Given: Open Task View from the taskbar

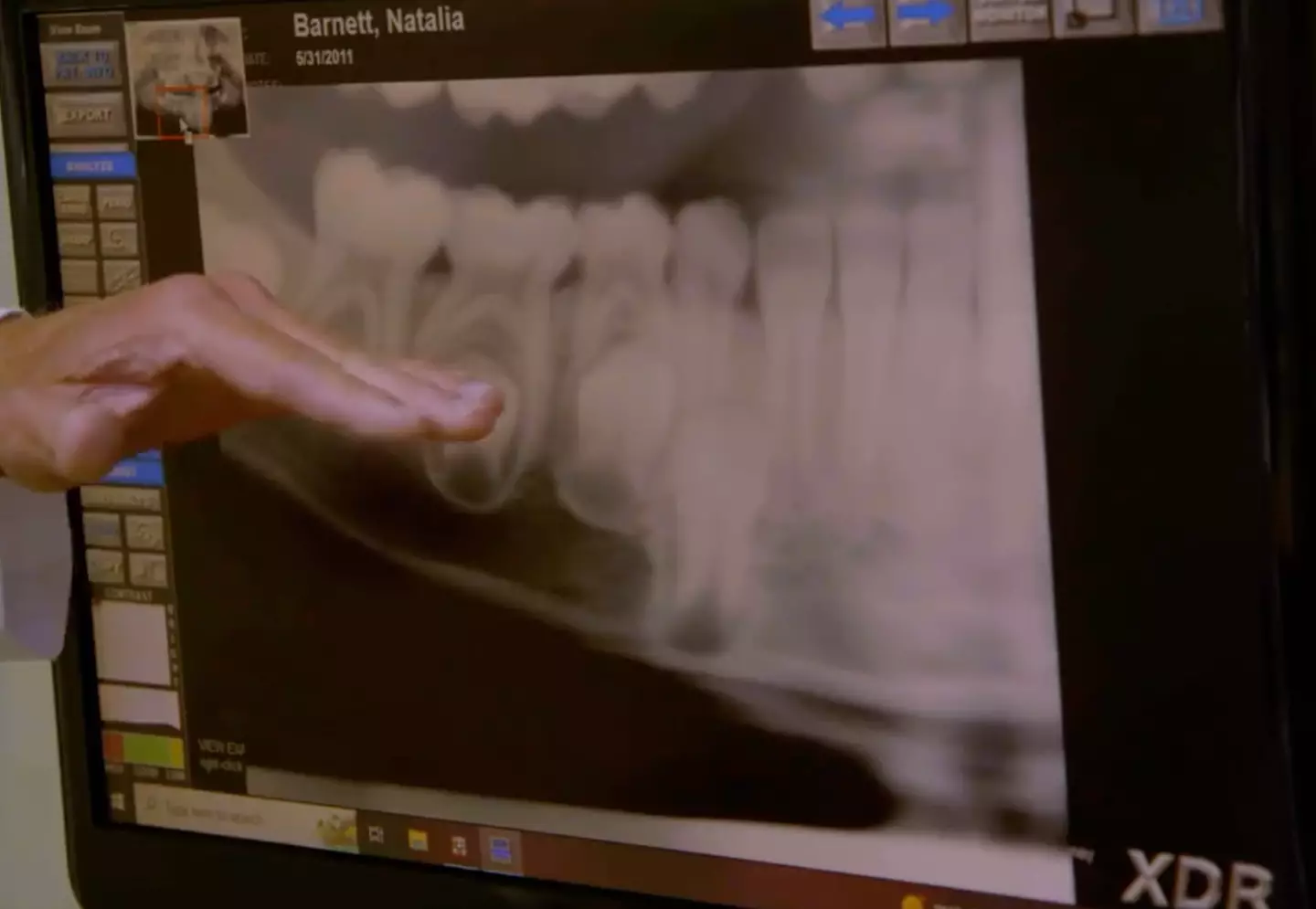Looking at the screenshot, I should click(376, 834).
